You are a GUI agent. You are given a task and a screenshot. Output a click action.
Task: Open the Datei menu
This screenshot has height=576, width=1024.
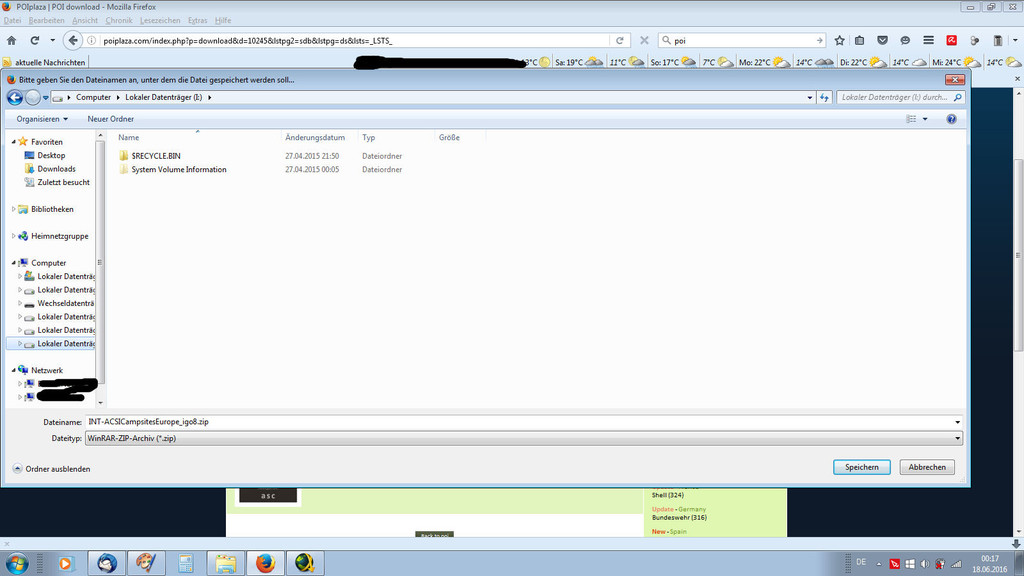tap(12, 20)
